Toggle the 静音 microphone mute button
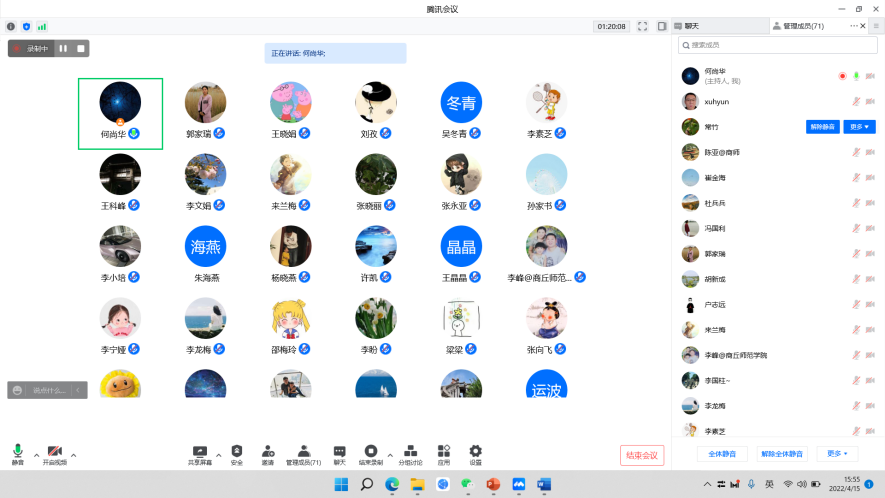 click(x=18, y=453)
